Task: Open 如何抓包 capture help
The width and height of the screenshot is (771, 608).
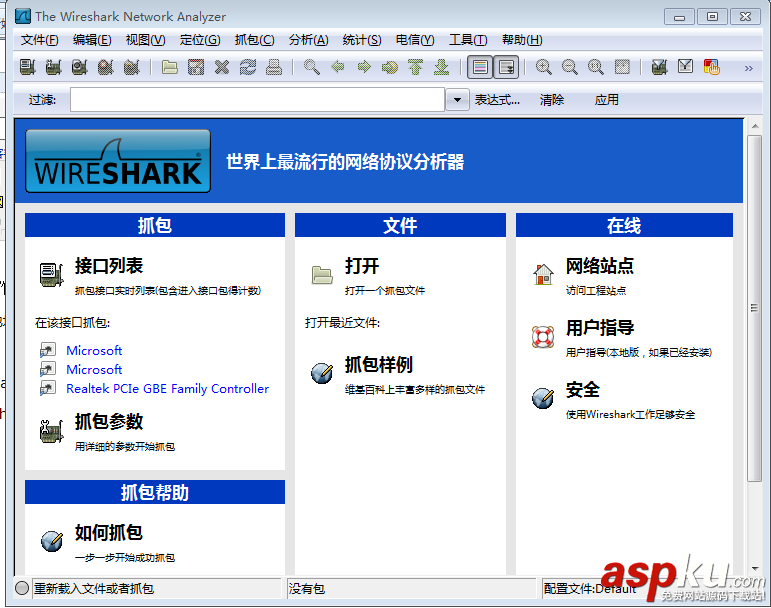Action: [x=109, y=533]
